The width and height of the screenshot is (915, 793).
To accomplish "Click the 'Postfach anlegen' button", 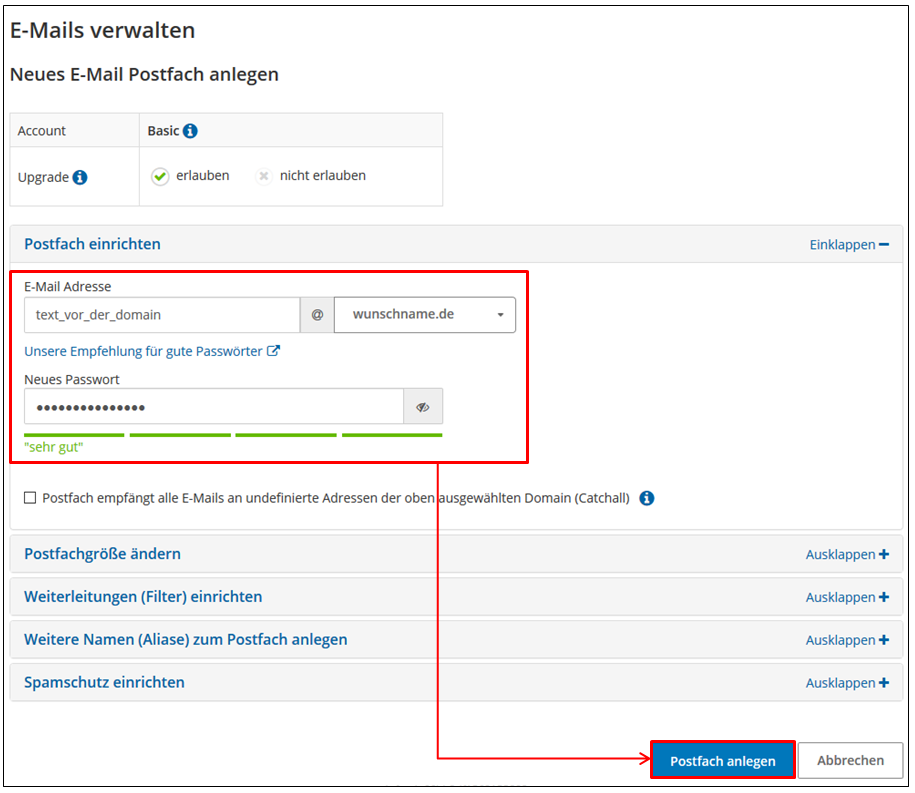I will click(722, 760).
